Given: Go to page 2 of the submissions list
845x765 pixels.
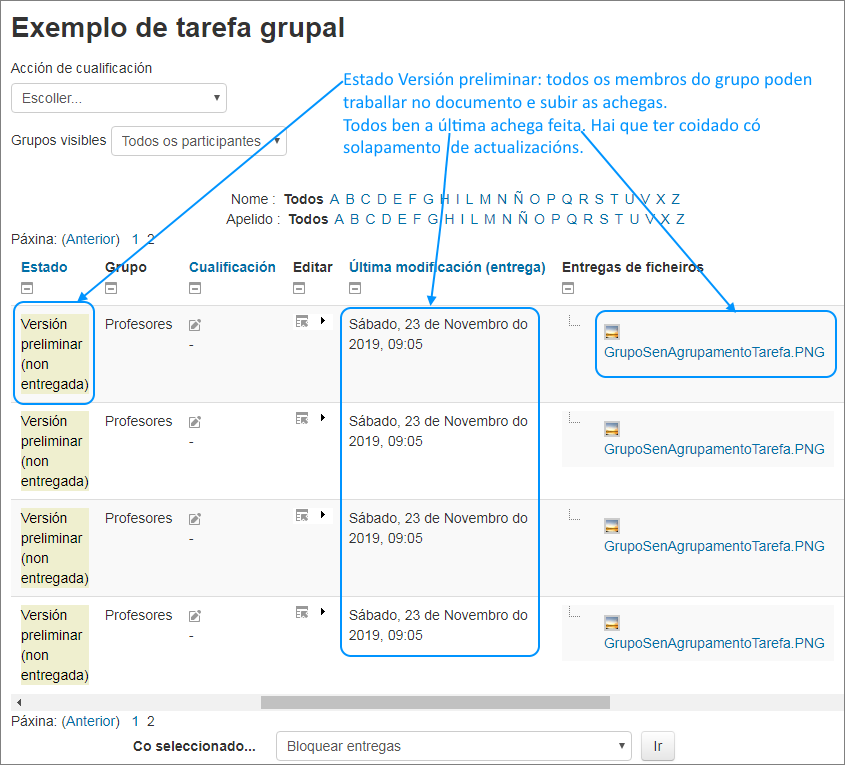Looking at the screenshot, I should click(x=151, y=720).
